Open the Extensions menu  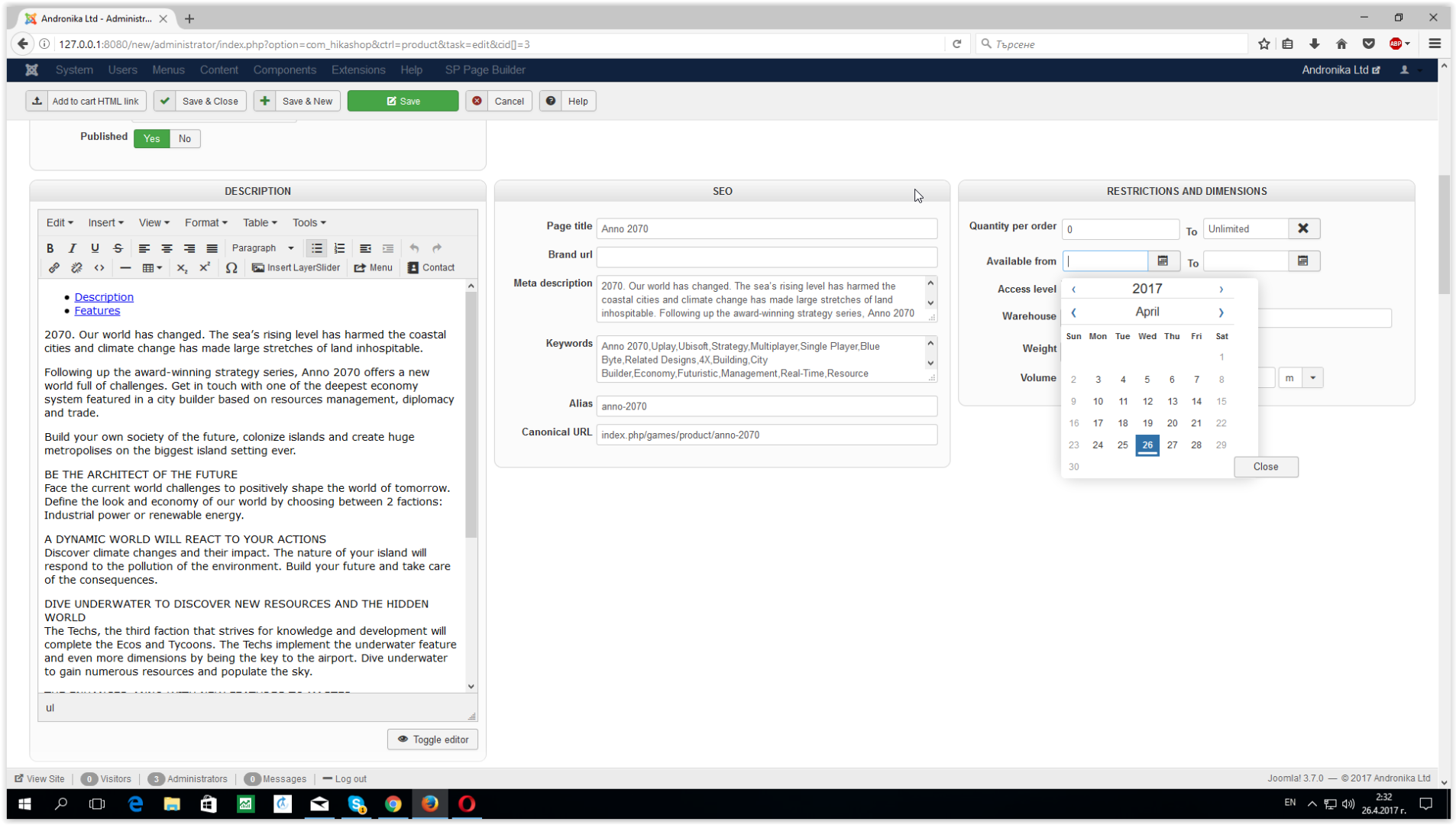358,70
